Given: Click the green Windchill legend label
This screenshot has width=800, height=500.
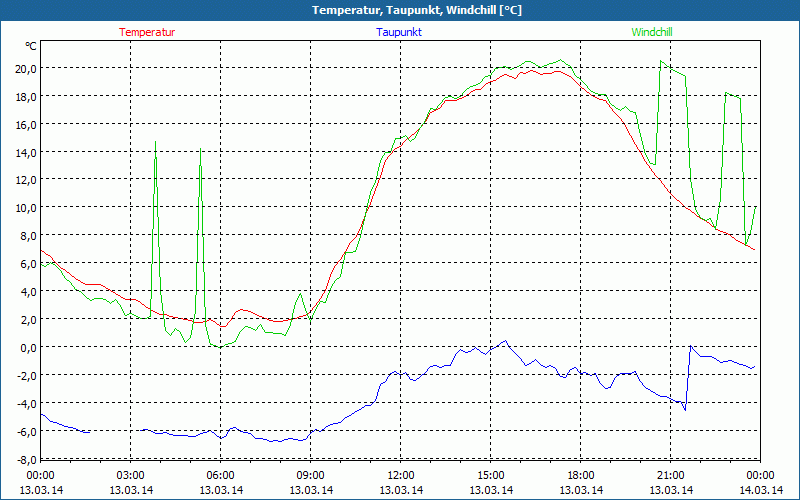Looking at the screenshot, I should coord(652,32).
